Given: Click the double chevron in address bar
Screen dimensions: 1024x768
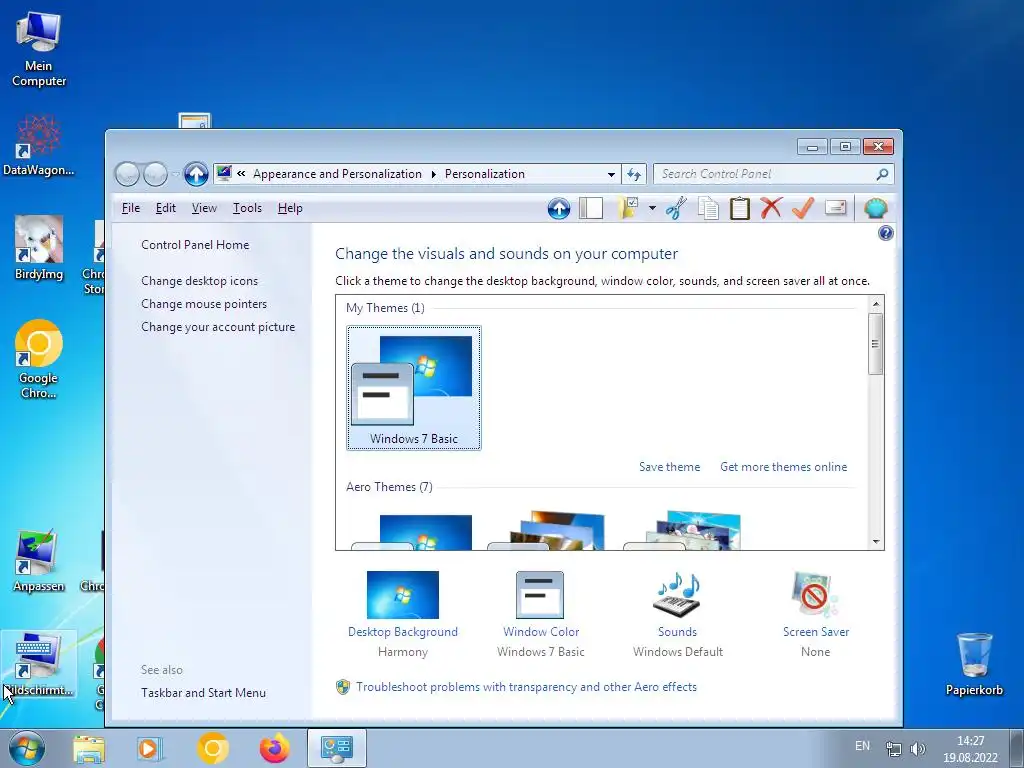Looking at the screenshot, I should coord(241,174).
